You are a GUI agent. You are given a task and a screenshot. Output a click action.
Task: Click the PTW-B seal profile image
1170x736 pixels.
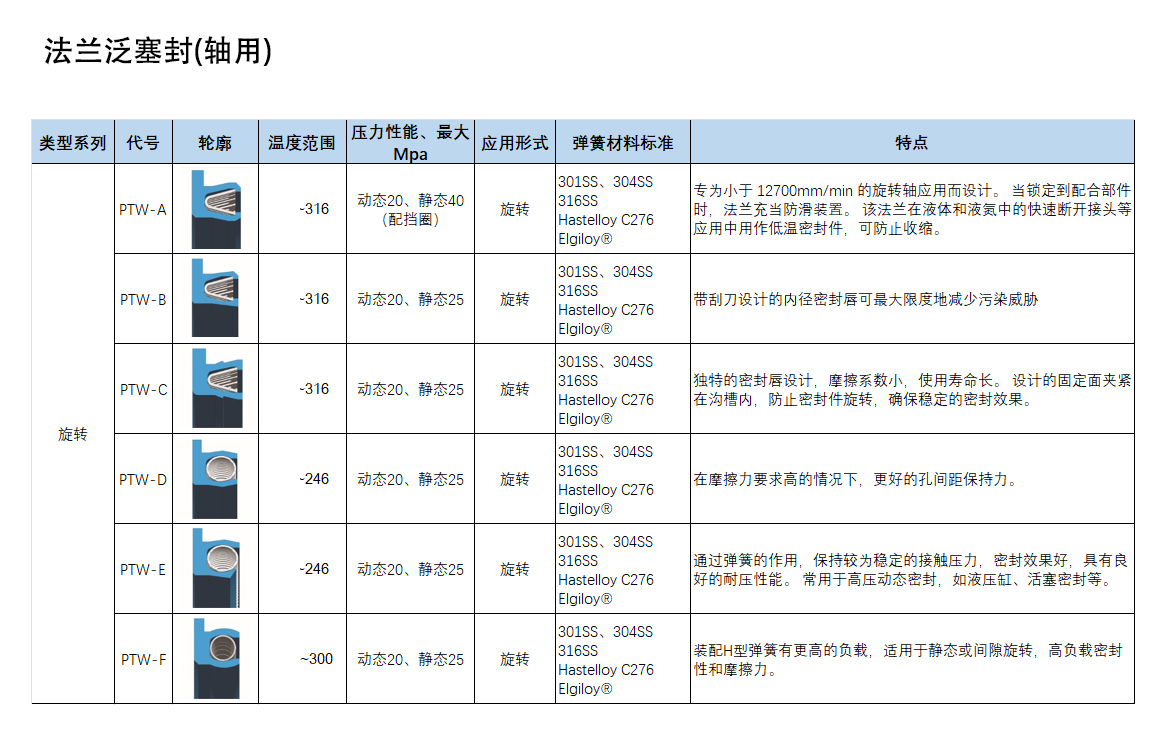pyautogui.click(x=216, y=298)
